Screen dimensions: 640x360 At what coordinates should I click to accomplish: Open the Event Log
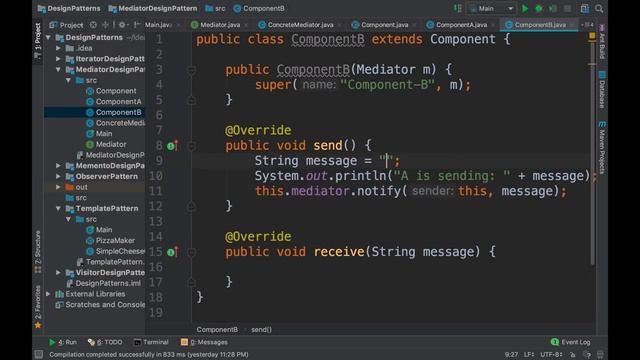click(571, 342)
